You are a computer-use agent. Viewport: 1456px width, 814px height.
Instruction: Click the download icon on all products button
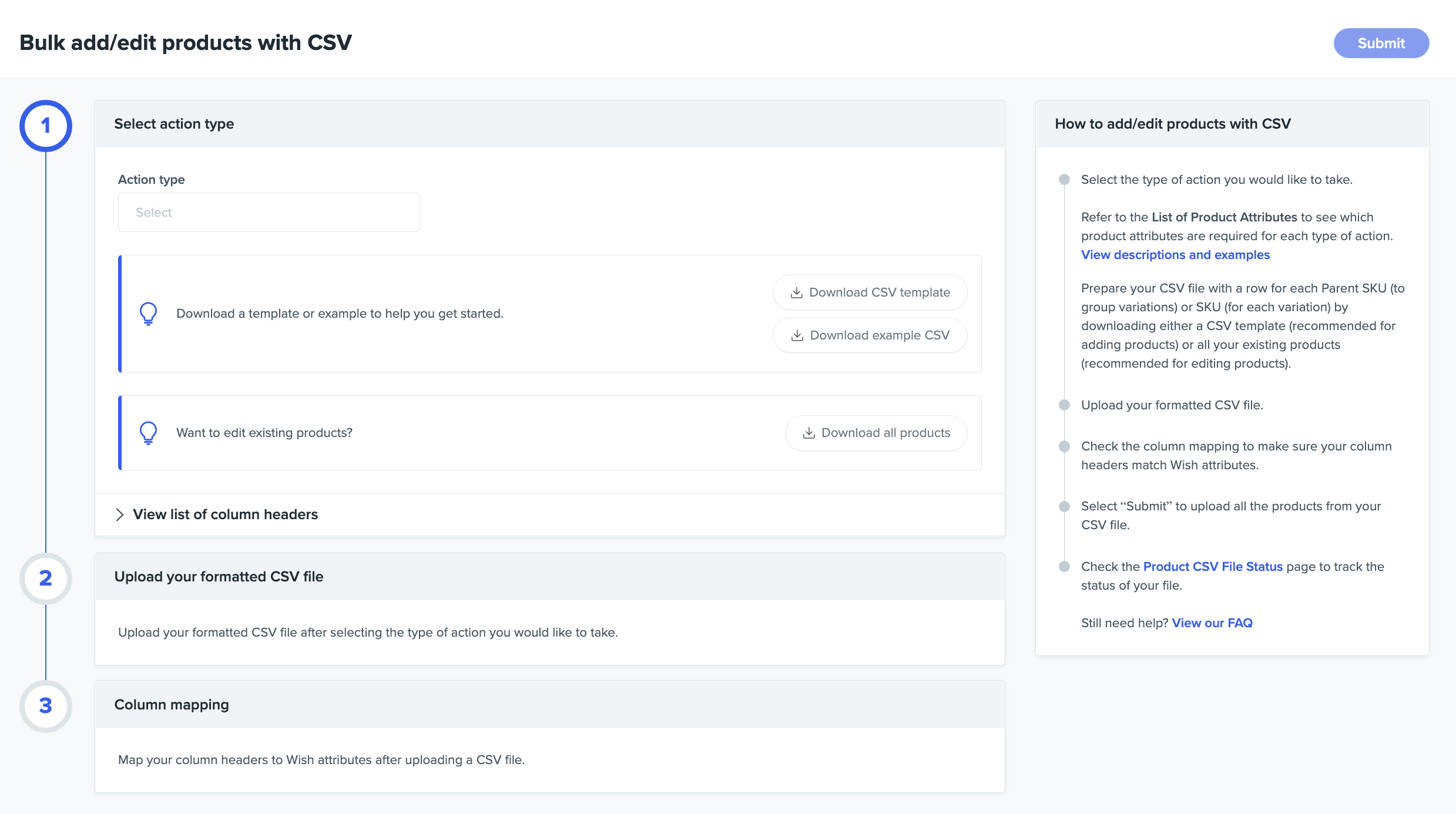click(808, 433)
